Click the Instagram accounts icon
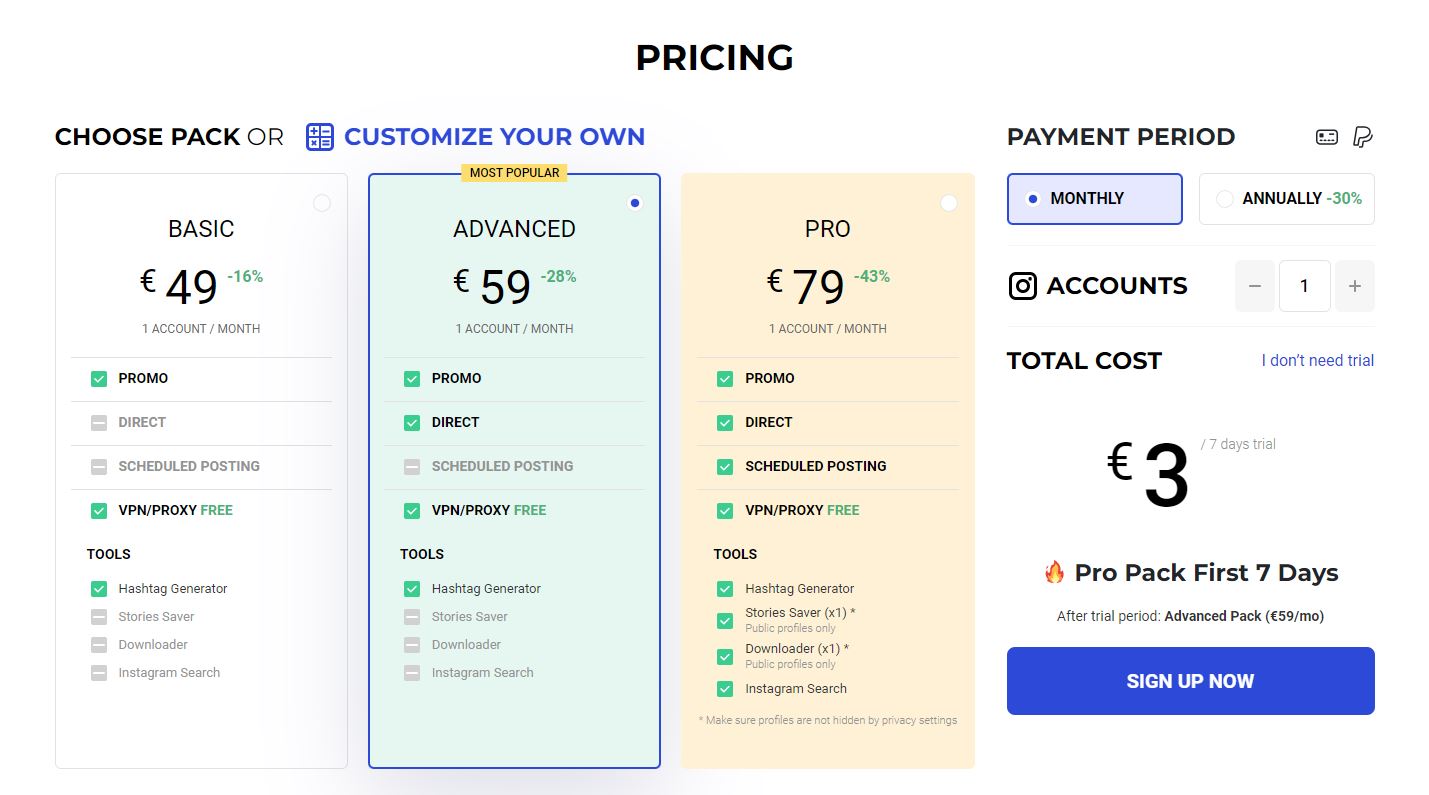Screen dimensions: 1429x795 pos(1023,286)
